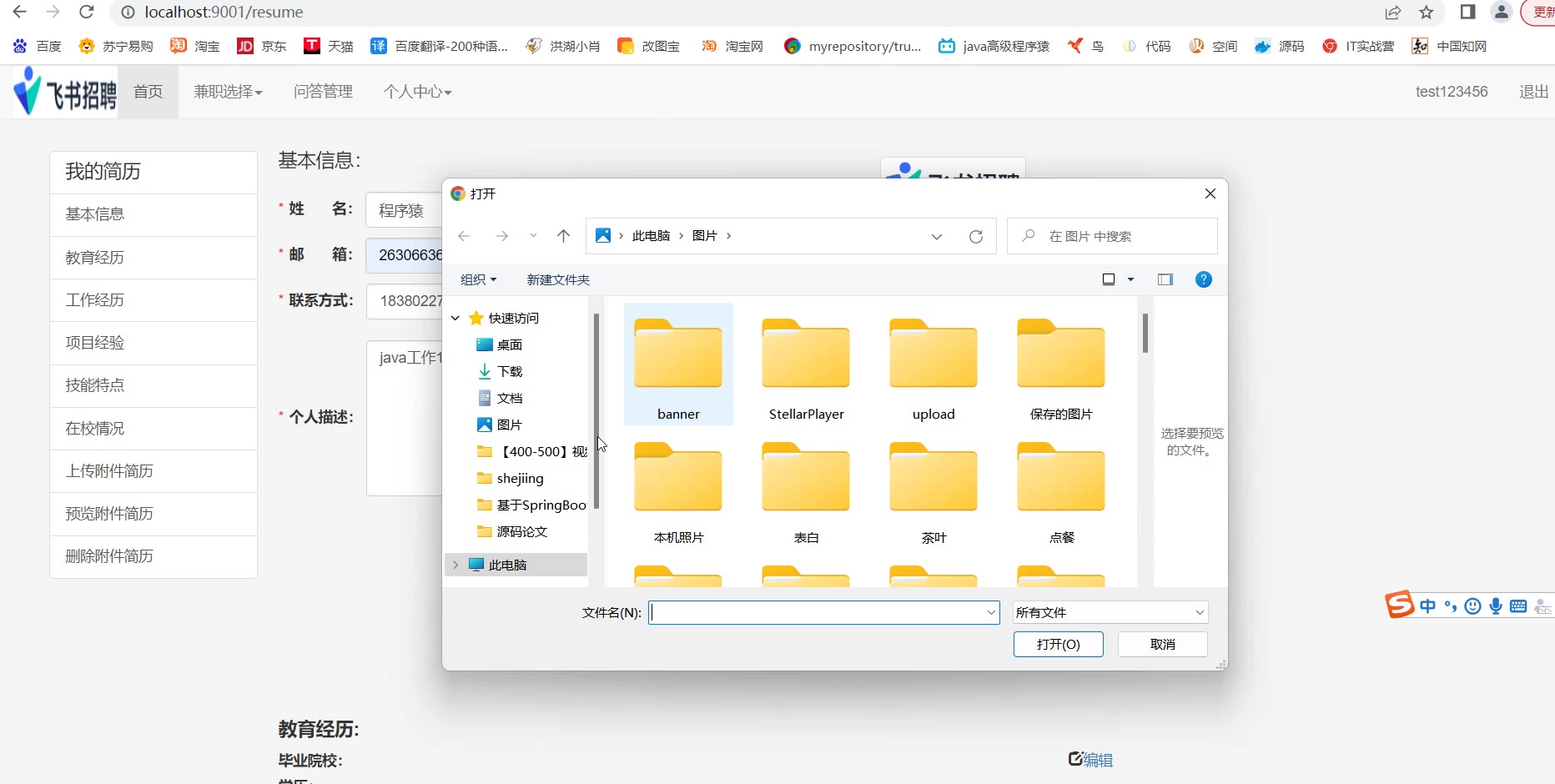1555x784 pixels.
Task: Open the 所有文件 file type dropdown
Action: (1110, 612)
